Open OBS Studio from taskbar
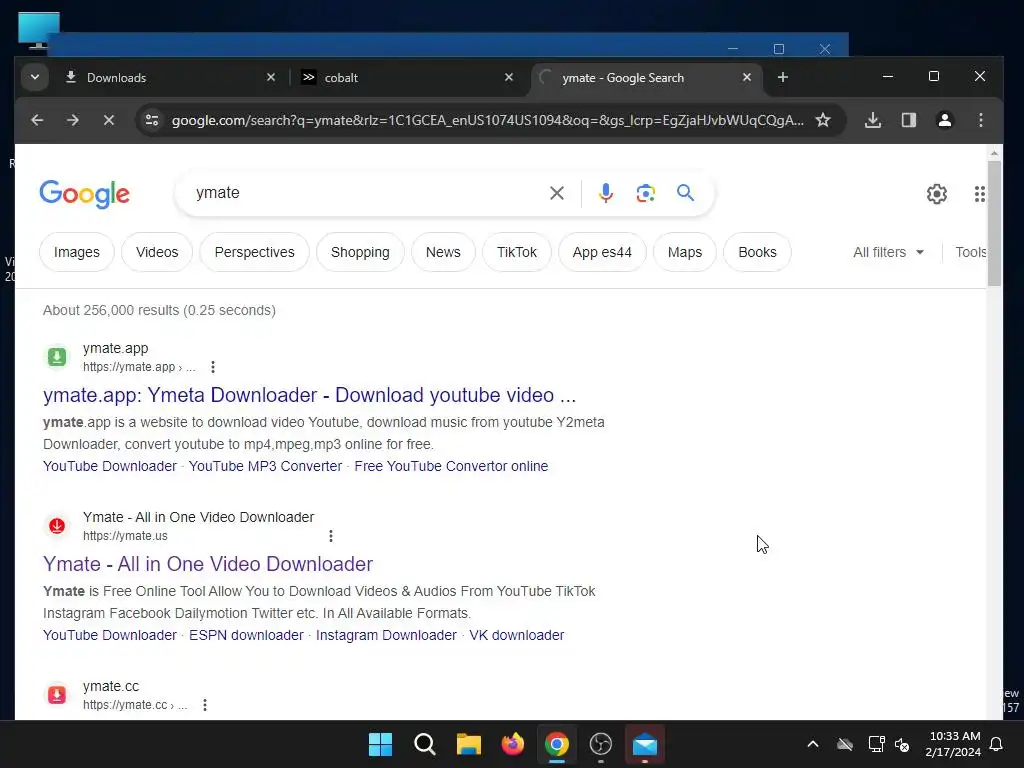 [600, 744]
